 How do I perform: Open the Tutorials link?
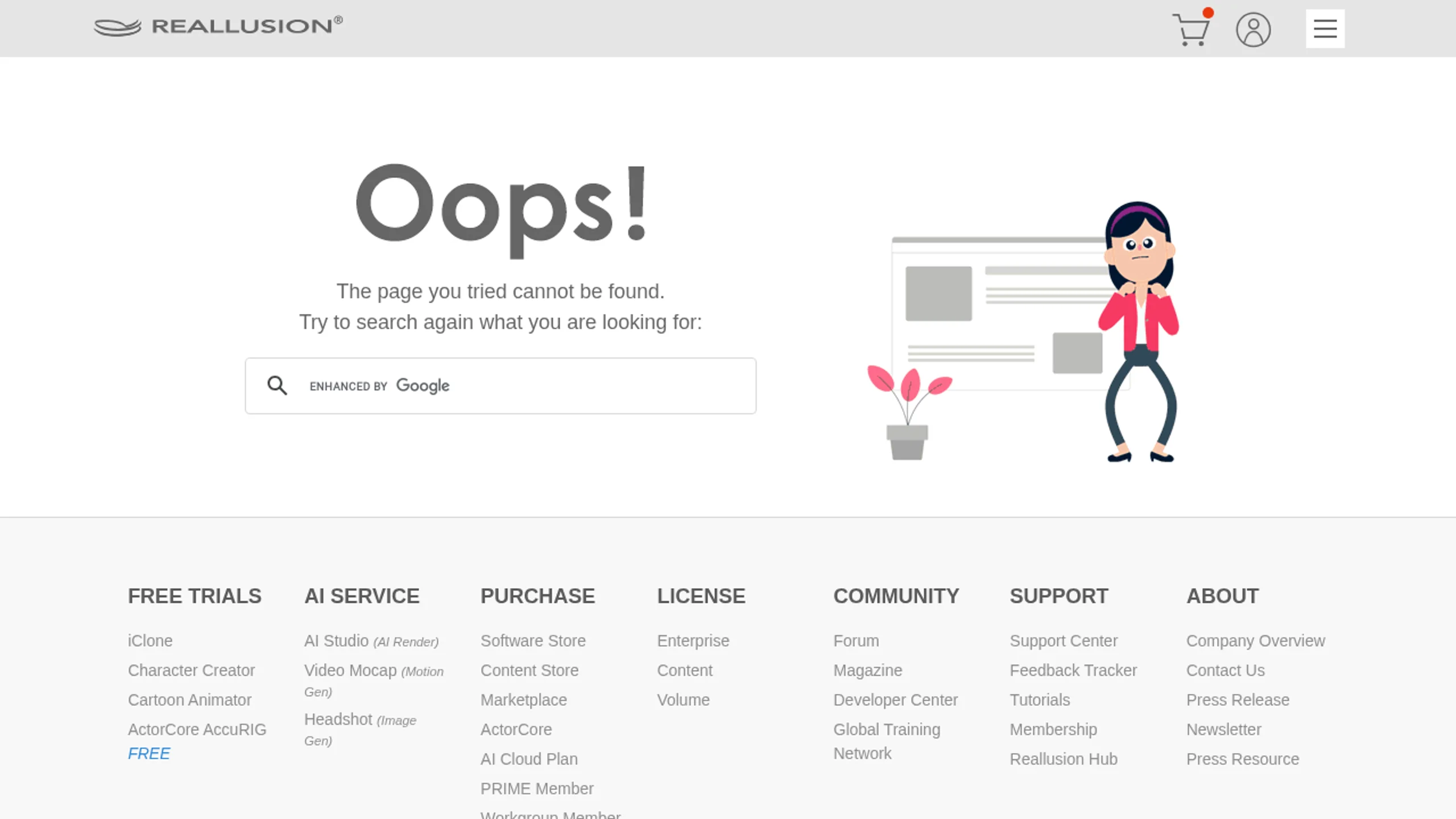[x=1040, y=700]
